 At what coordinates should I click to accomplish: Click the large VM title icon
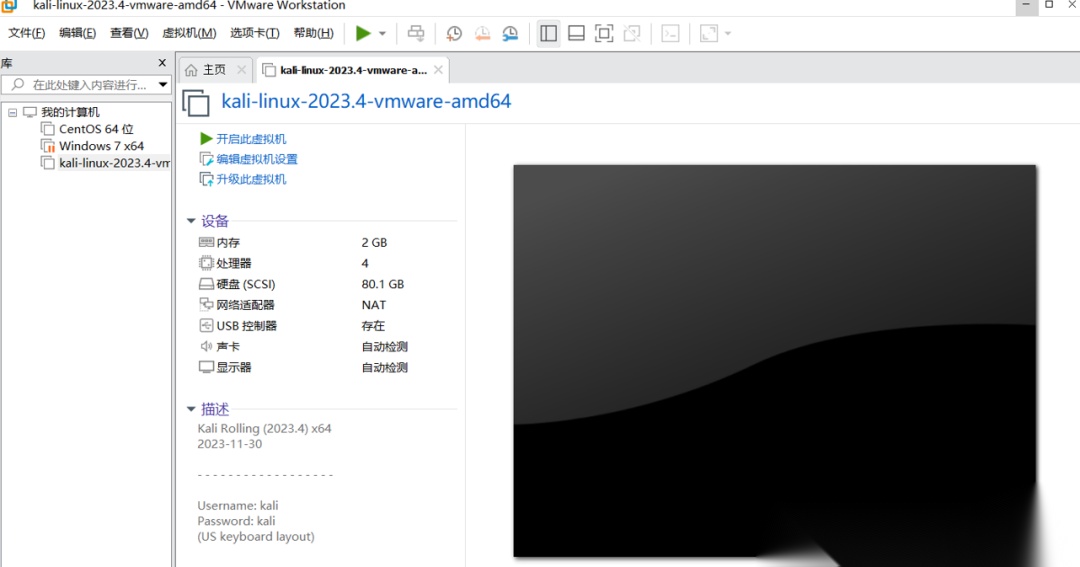pyautogui.click(x=196, y=103)
